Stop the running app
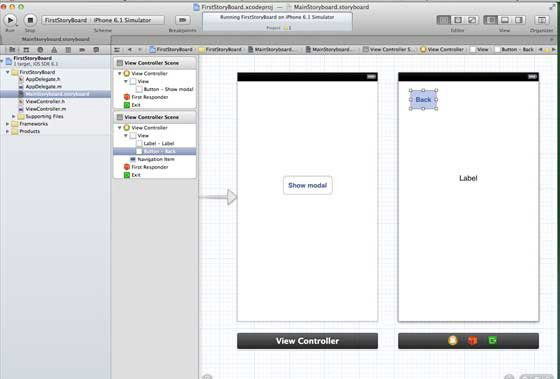This screenshot has width=560, height=379. pos(30,20)
